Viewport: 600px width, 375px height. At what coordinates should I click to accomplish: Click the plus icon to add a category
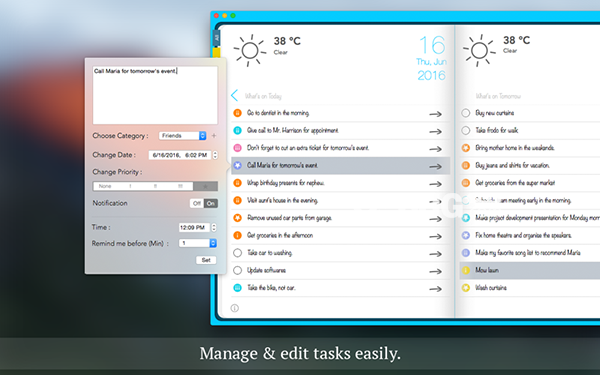coord(214,135)
